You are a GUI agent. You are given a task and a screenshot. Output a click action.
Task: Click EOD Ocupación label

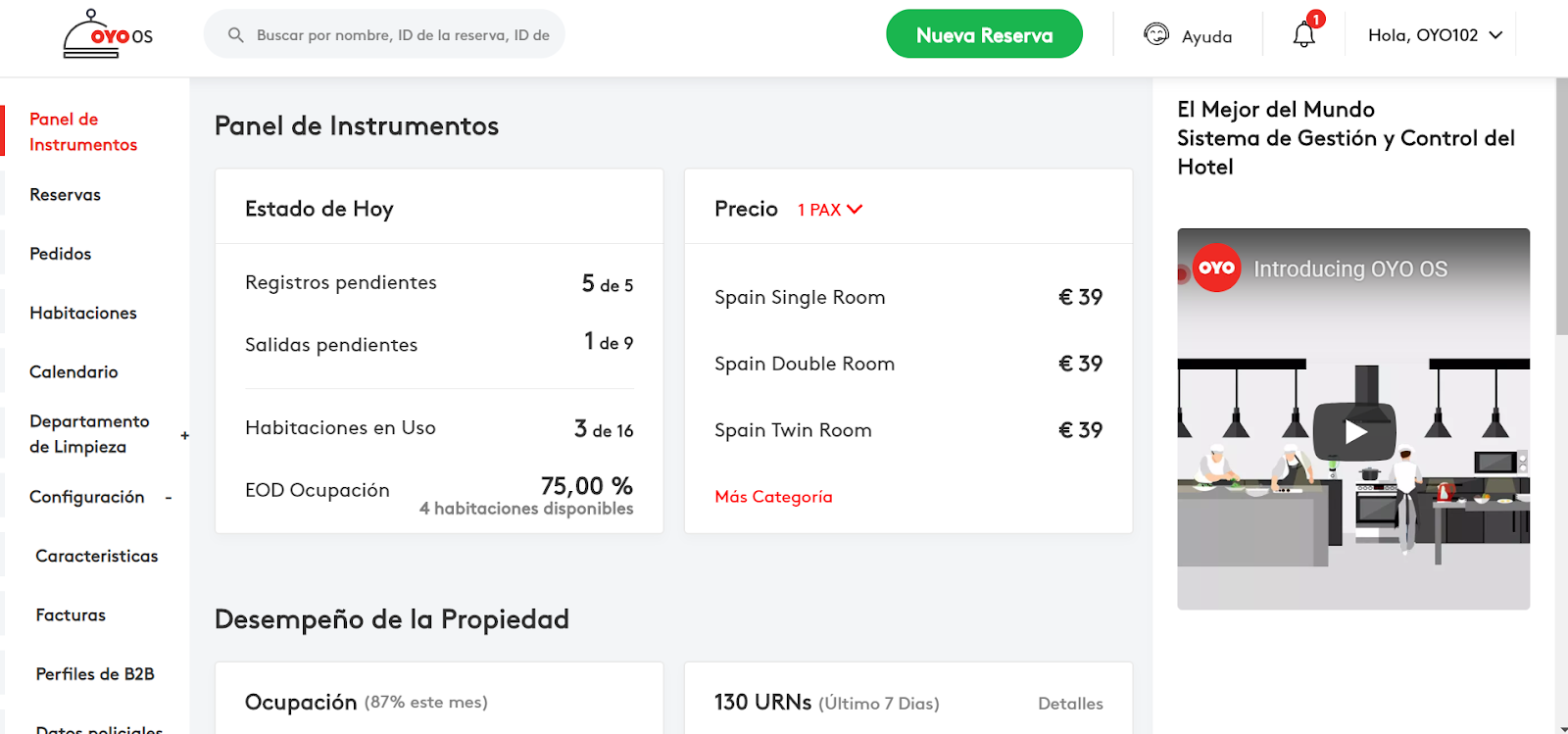[318, 490]
